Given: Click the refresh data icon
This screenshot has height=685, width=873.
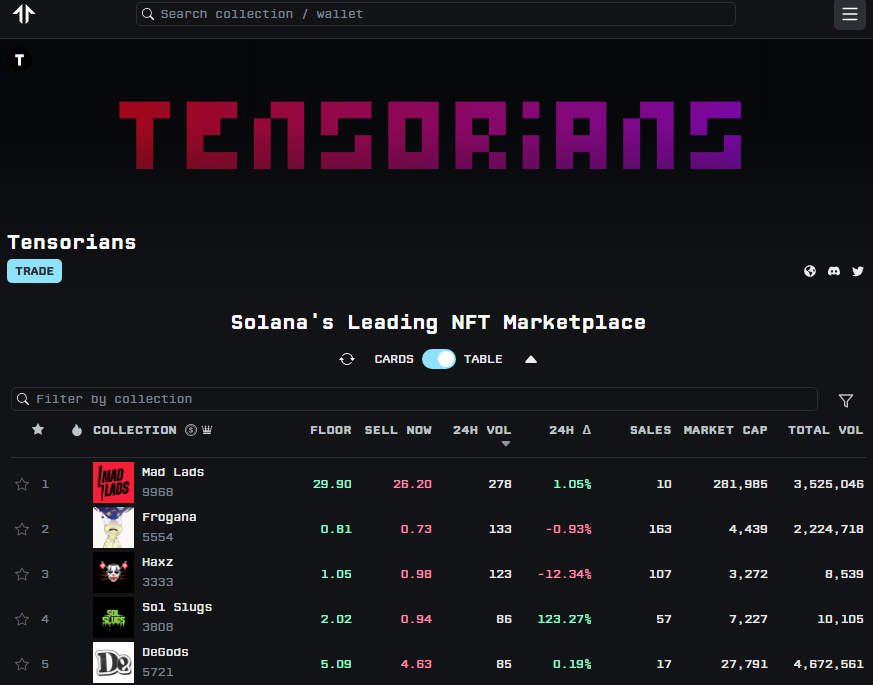Looking at the screenshot, I should (x=347, y=359).
